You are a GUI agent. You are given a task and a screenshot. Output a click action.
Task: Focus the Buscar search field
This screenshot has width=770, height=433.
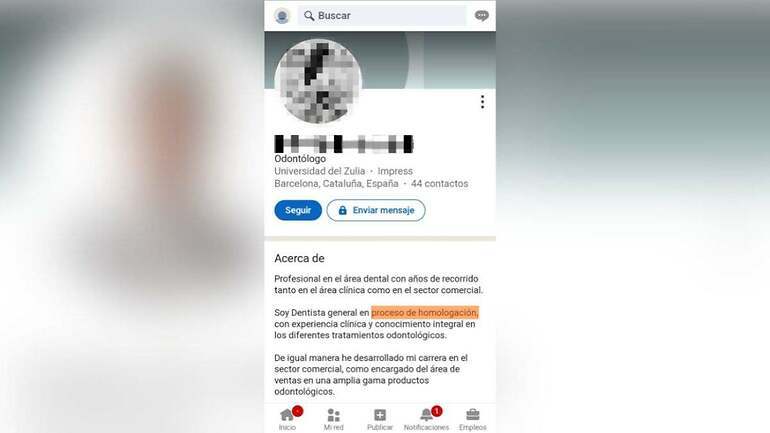[382, 16]
